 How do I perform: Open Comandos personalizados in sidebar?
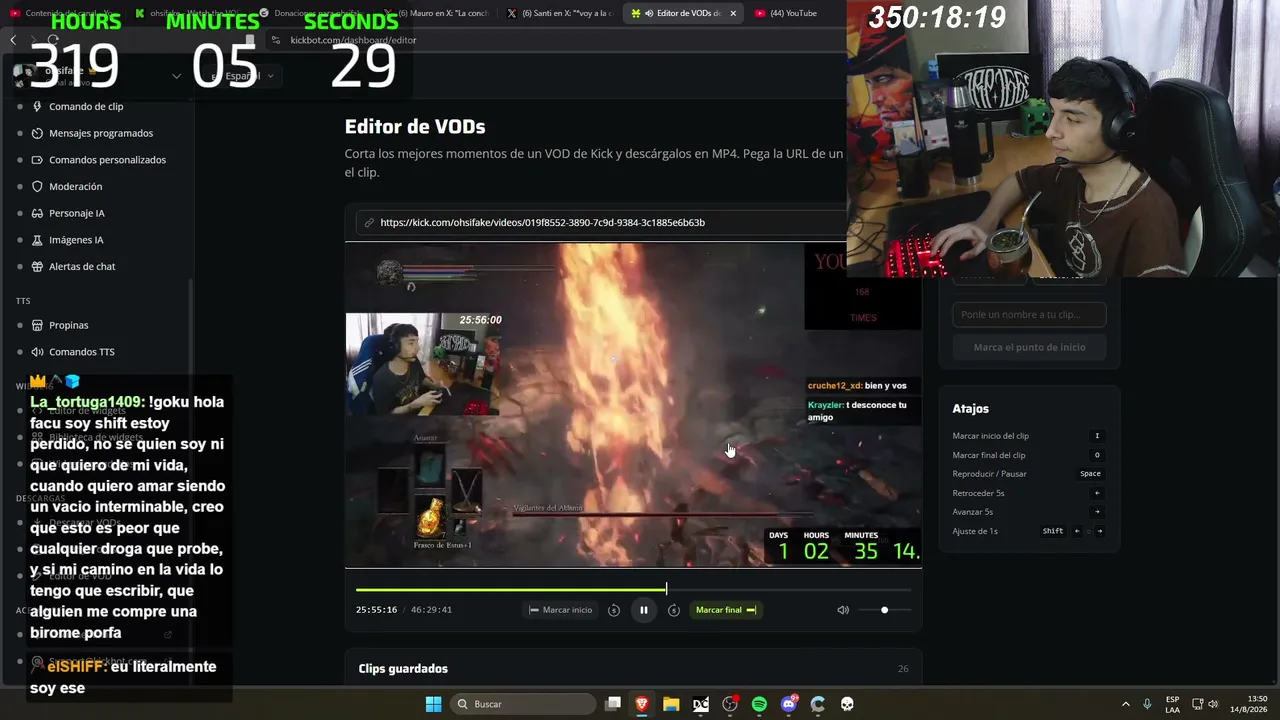[x=107, y=160]
